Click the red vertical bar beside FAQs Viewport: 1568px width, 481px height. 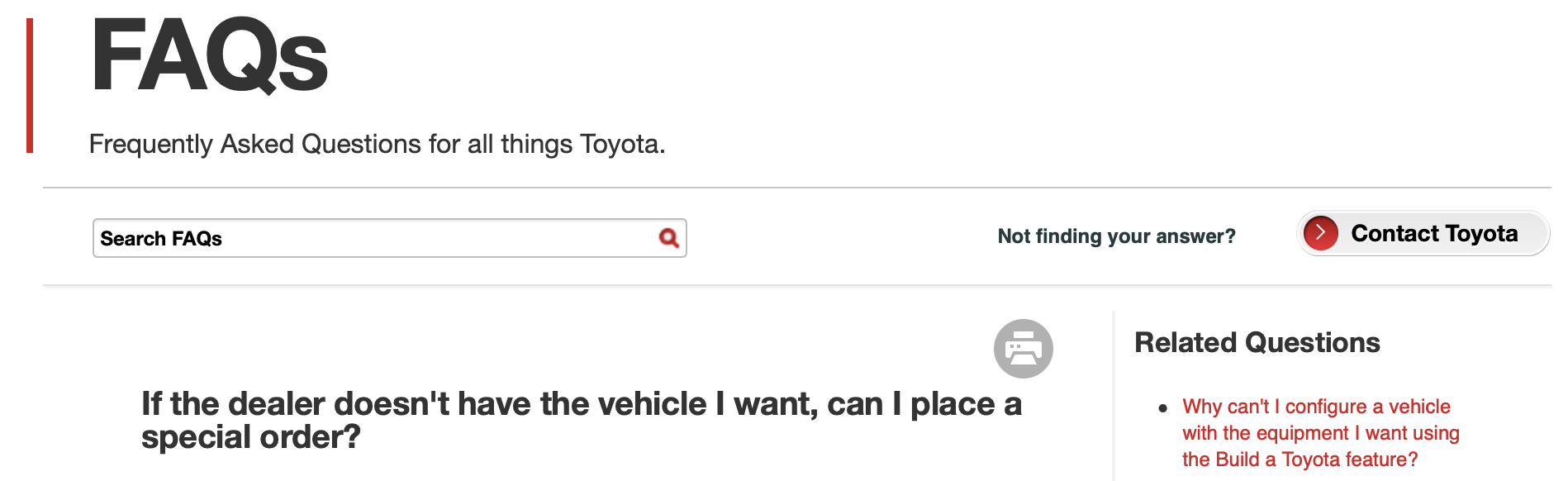[30, 85]
